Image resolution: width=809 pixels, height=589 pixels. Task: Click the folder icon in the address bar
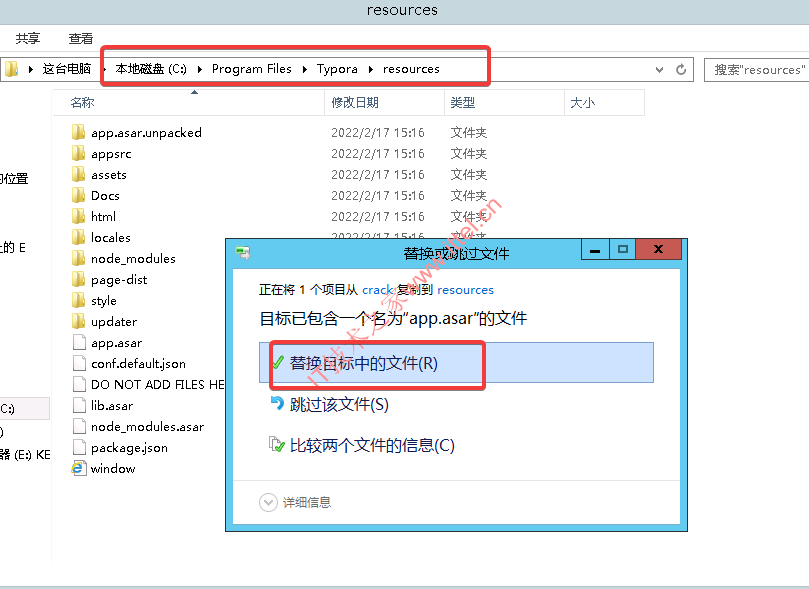click(11, 69)
